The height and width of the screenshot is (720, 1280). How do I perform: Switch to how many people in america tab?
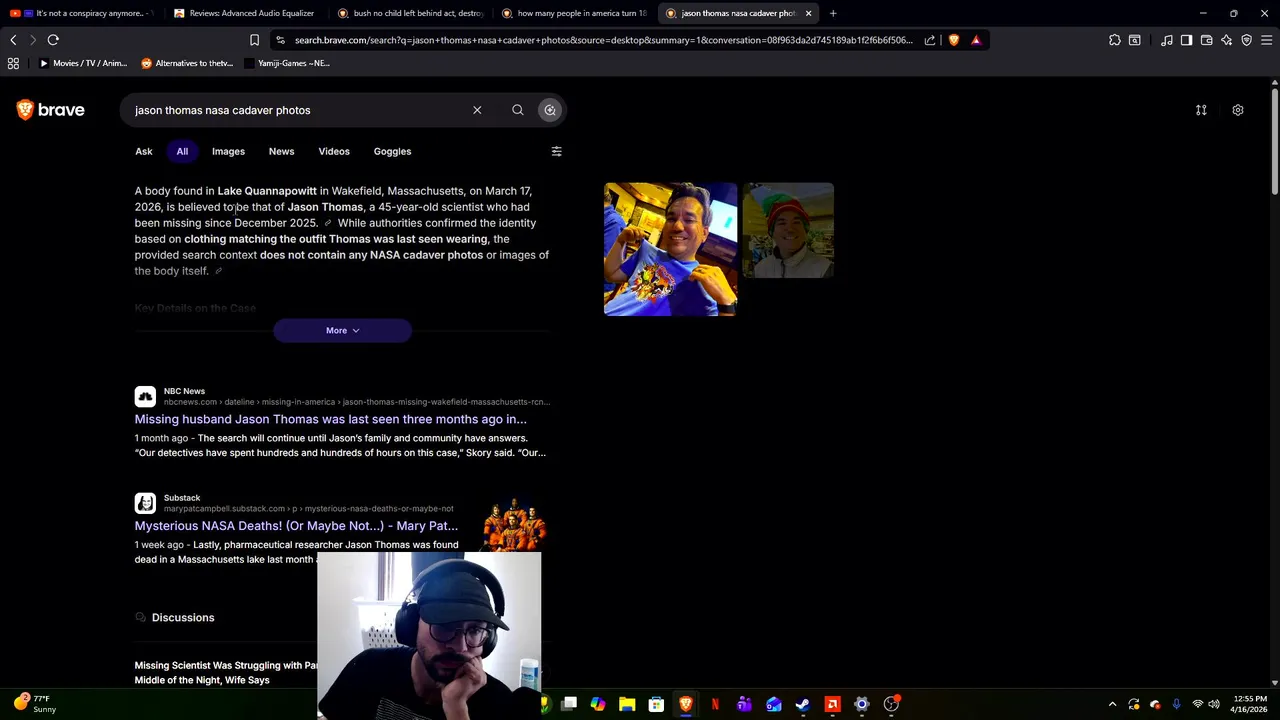574,13
